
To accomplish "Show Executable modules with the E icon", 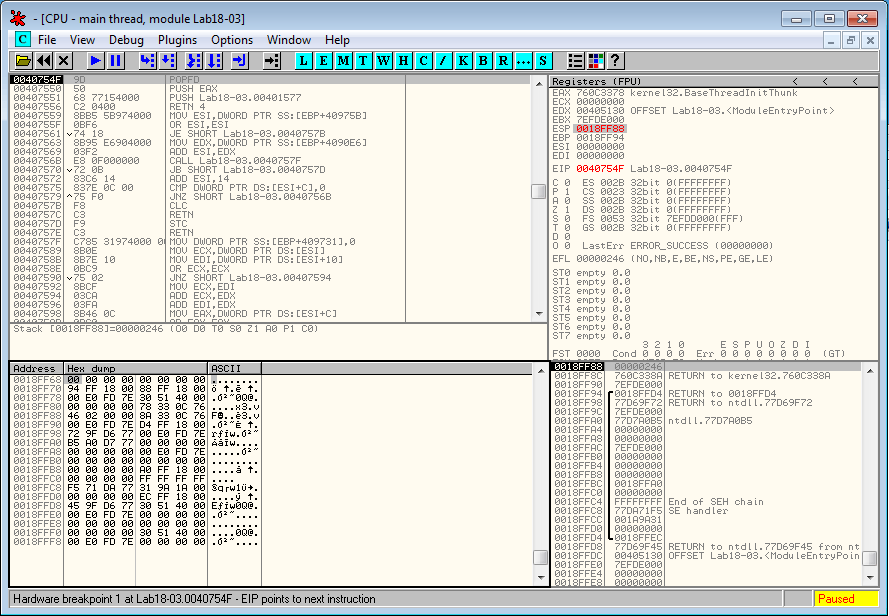I will point(323,61).
